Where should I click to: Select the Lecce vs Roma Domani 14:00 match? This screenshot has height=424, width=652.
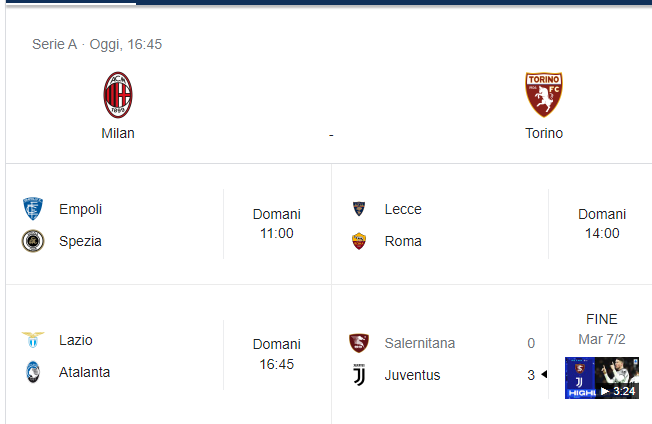pos(492,224)
